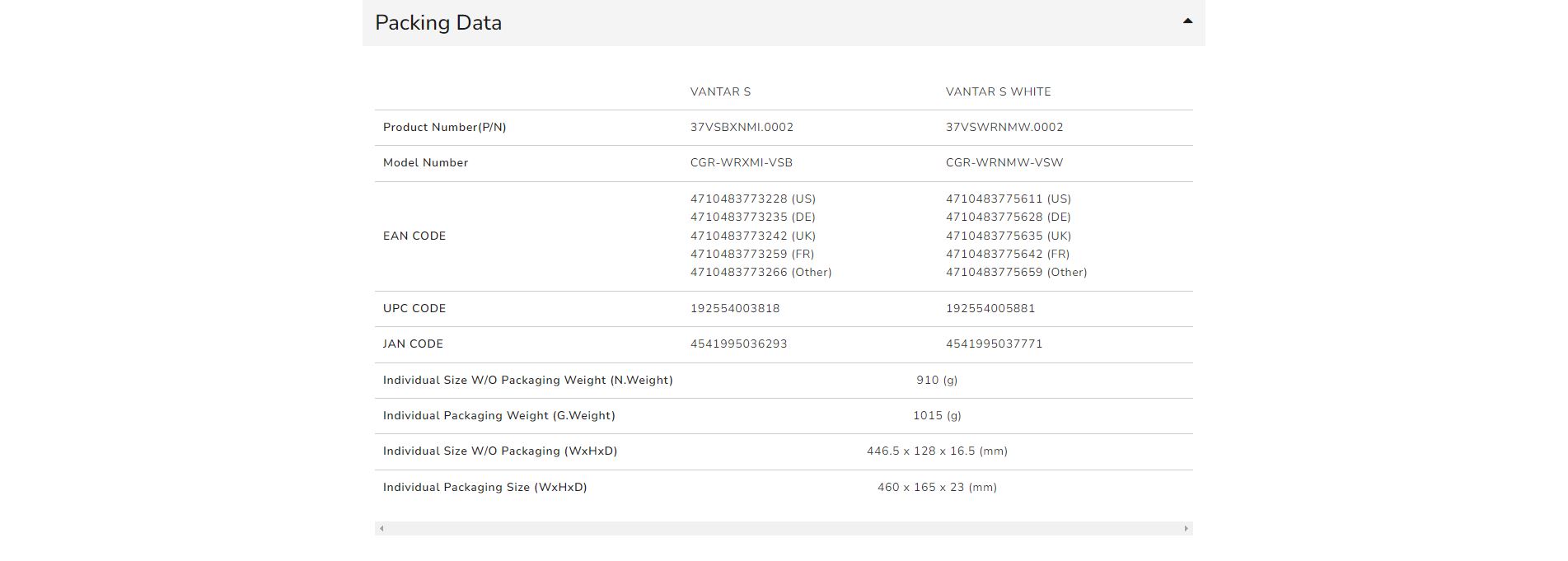The image size is (1568, 561).
Task: Select the VANTAR S WHITE column header
Action: click(998, 92)
